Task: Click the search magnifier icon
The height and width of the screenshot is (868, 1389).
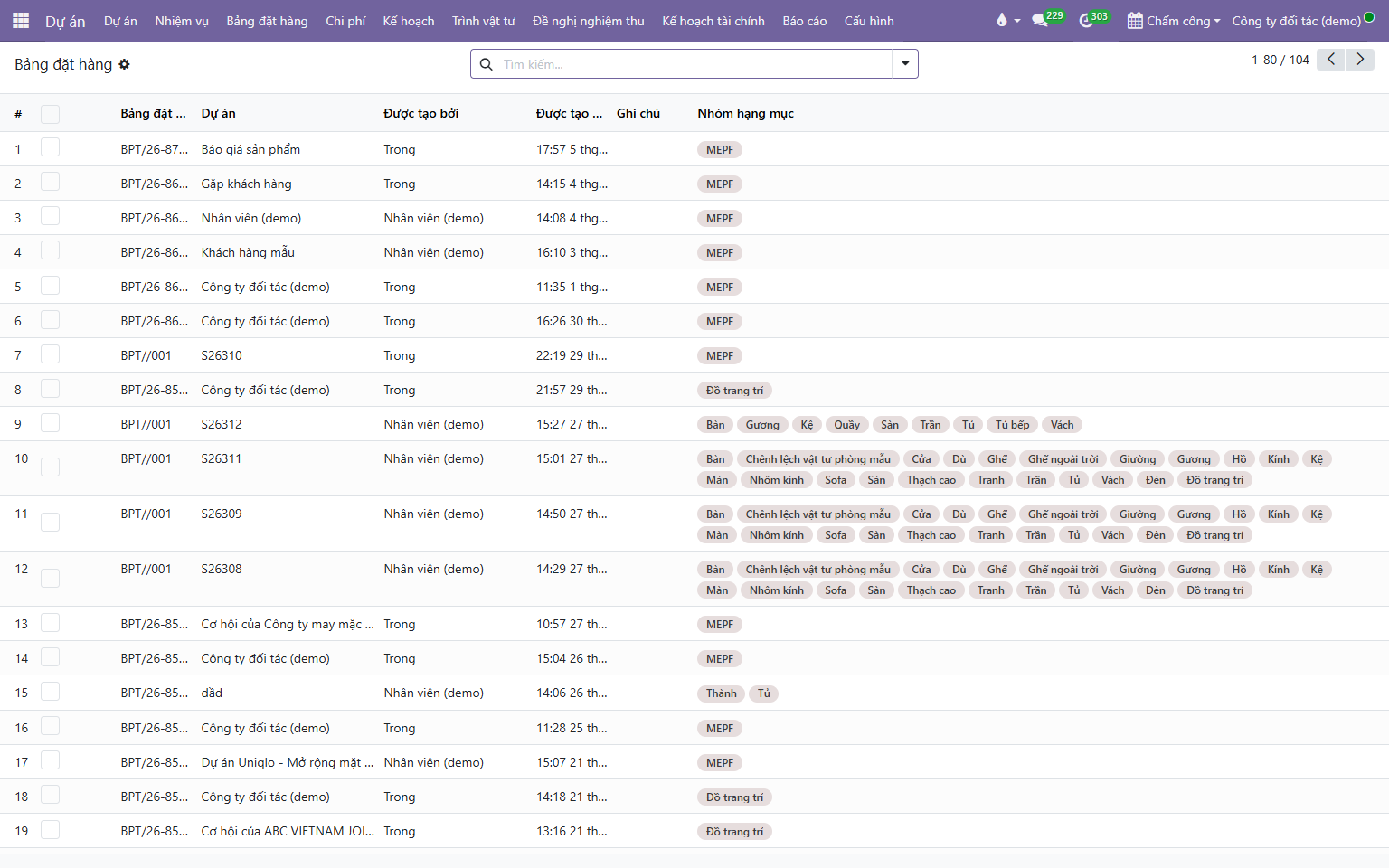Action: tap(487, 64)
